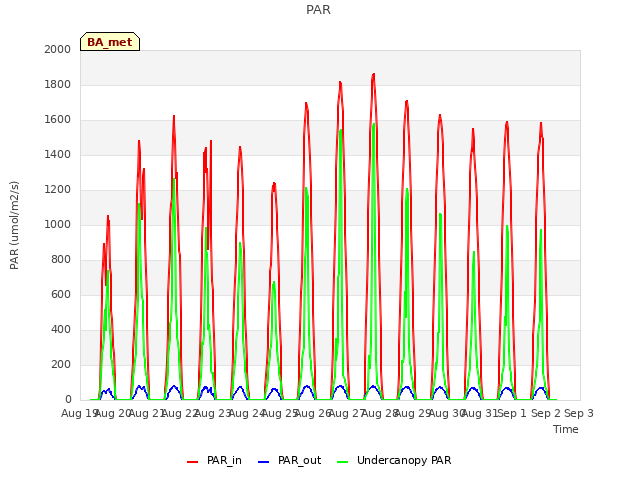Click the Time x-axis label
The image size is (640, 480).
click(566, 429)
